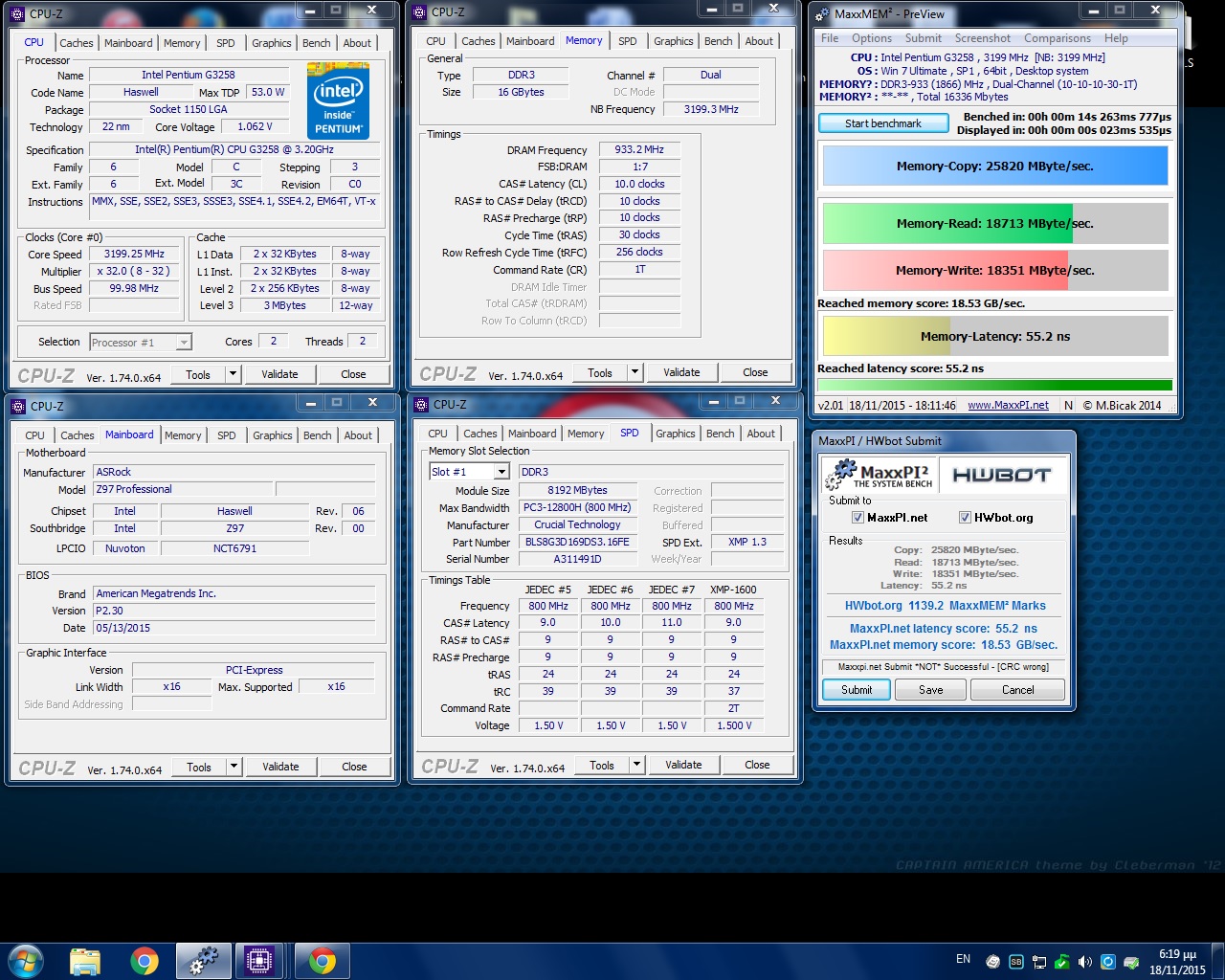Screen dimensions: 1225x980
Task: Click Tools button in the Memory-tab CPU-Z window
Action: click(600, 372)
